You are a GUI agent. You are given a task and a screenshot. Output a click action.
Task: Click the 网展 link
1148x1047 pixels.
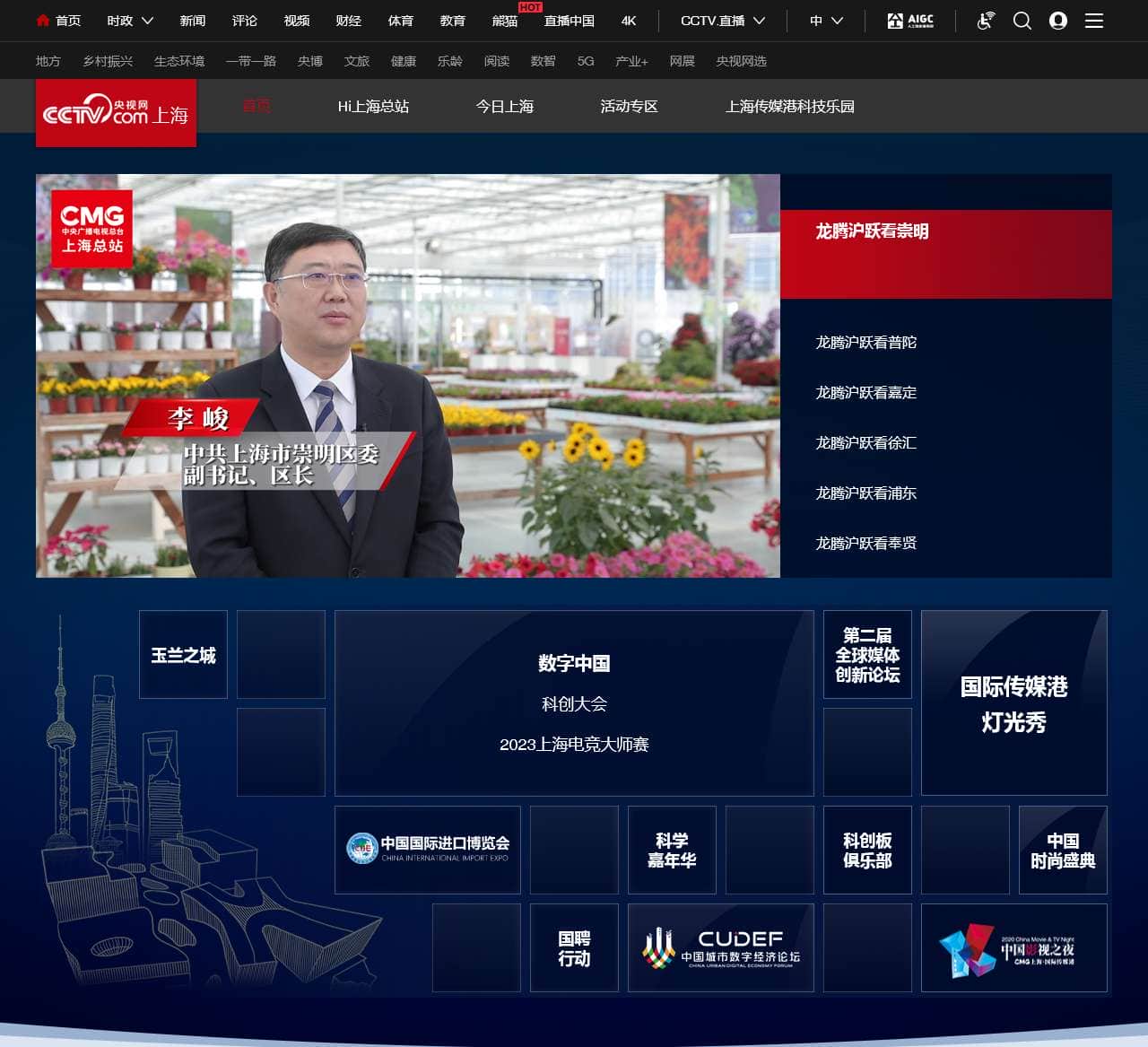(683, 61)
